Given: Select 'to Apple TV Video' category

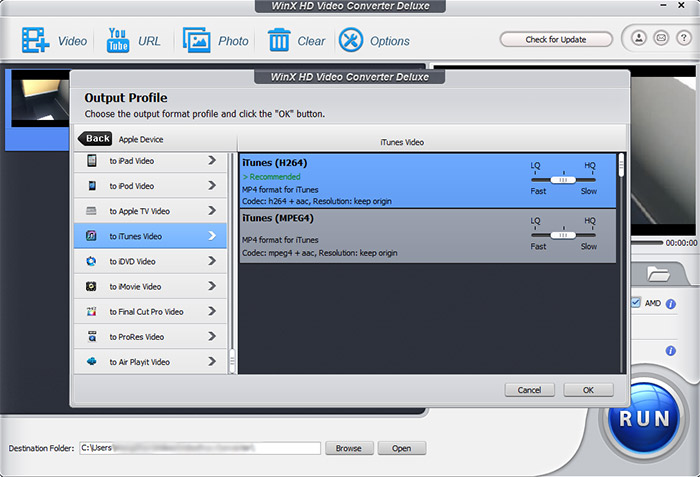Looking at the screenshot, I should [150, 211].
